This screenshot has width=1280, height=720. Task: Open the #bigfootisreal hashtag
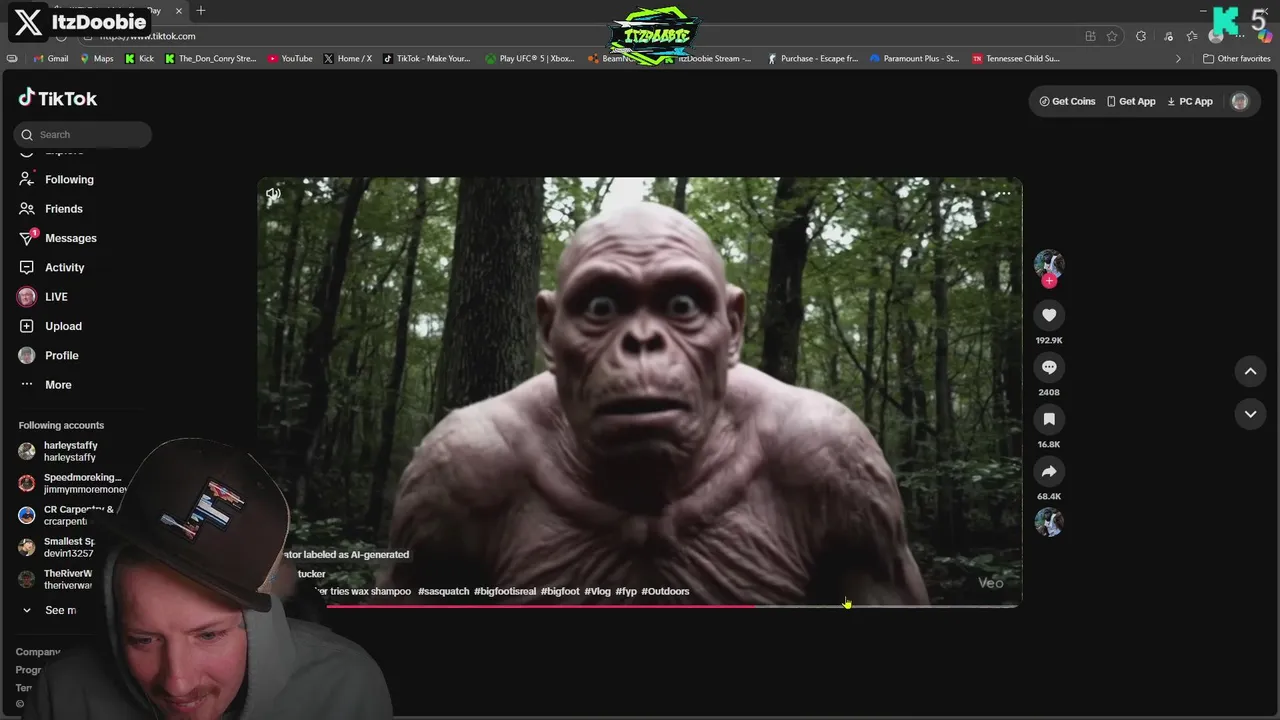click(x=505, y=591)
